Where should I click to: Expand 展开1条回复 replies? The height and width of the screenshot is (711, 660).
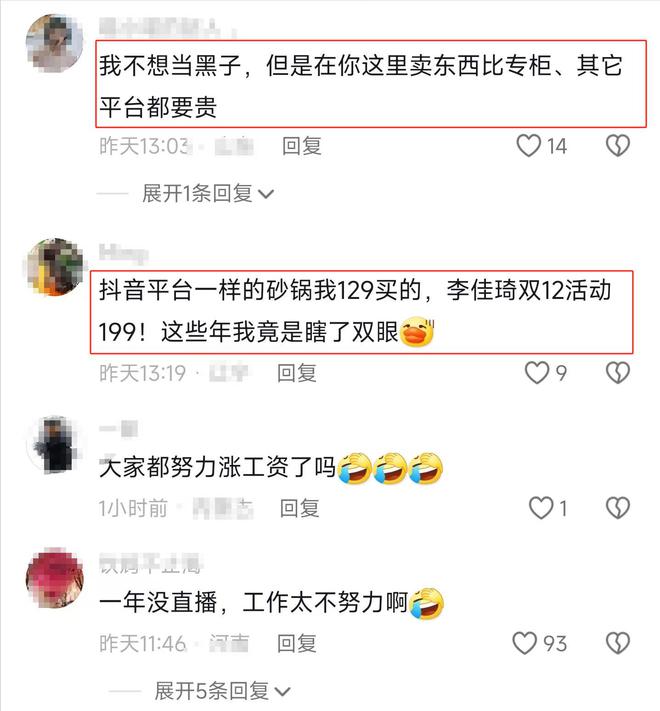208,194
